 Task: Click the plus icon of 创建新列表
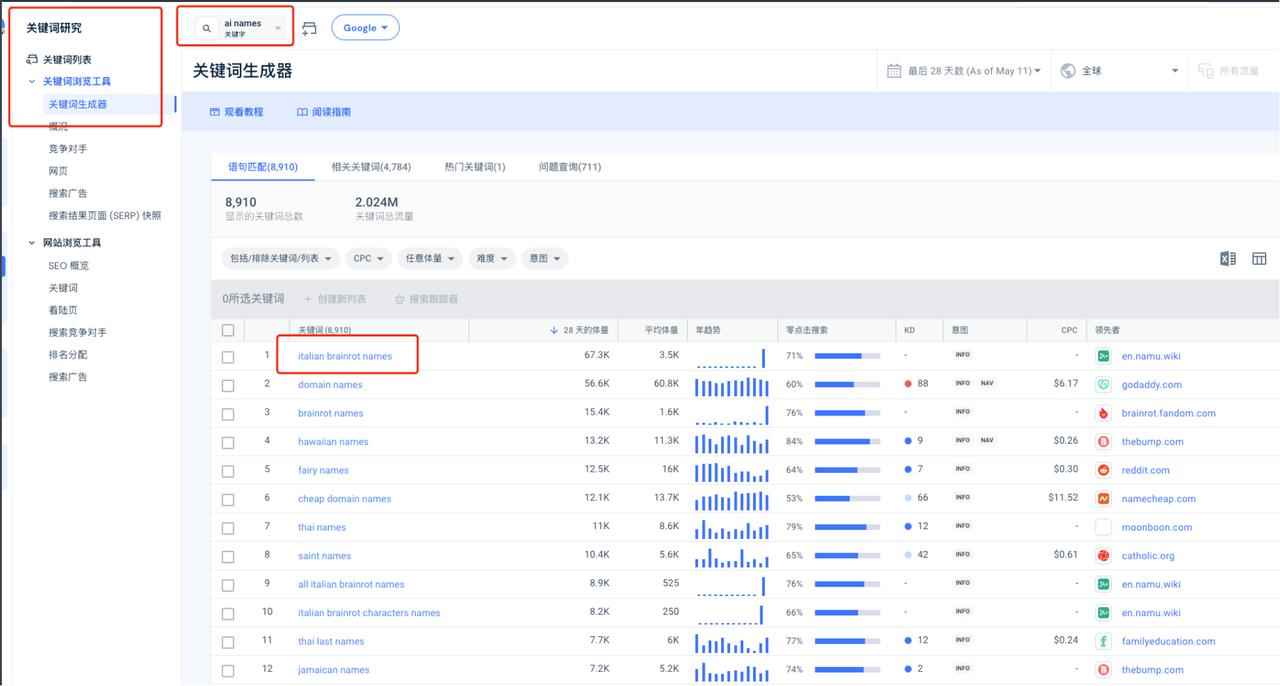pos(308,299)
